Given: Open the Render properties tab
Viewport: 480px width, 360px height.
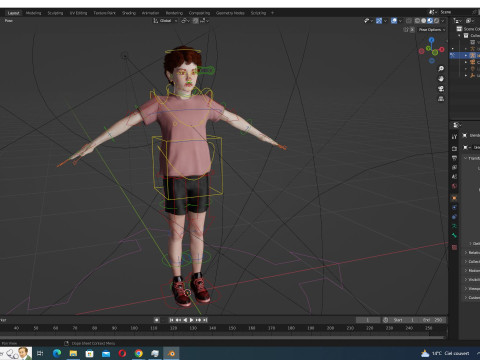Looking at the screenshot, I should [x=454, y=148].
